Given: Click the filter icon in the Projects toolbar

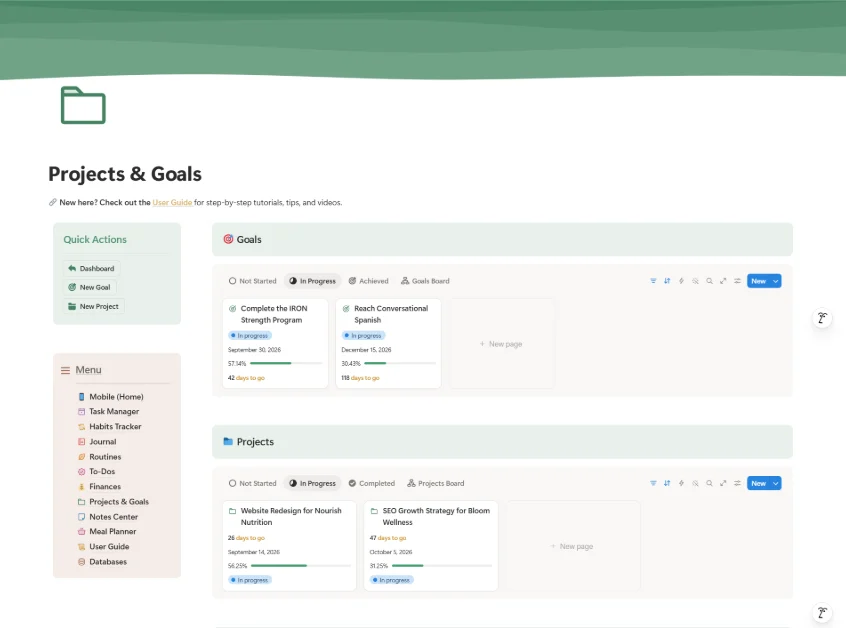Looking at the screenshot, I should pyautogui.click(x=653, y=483).
